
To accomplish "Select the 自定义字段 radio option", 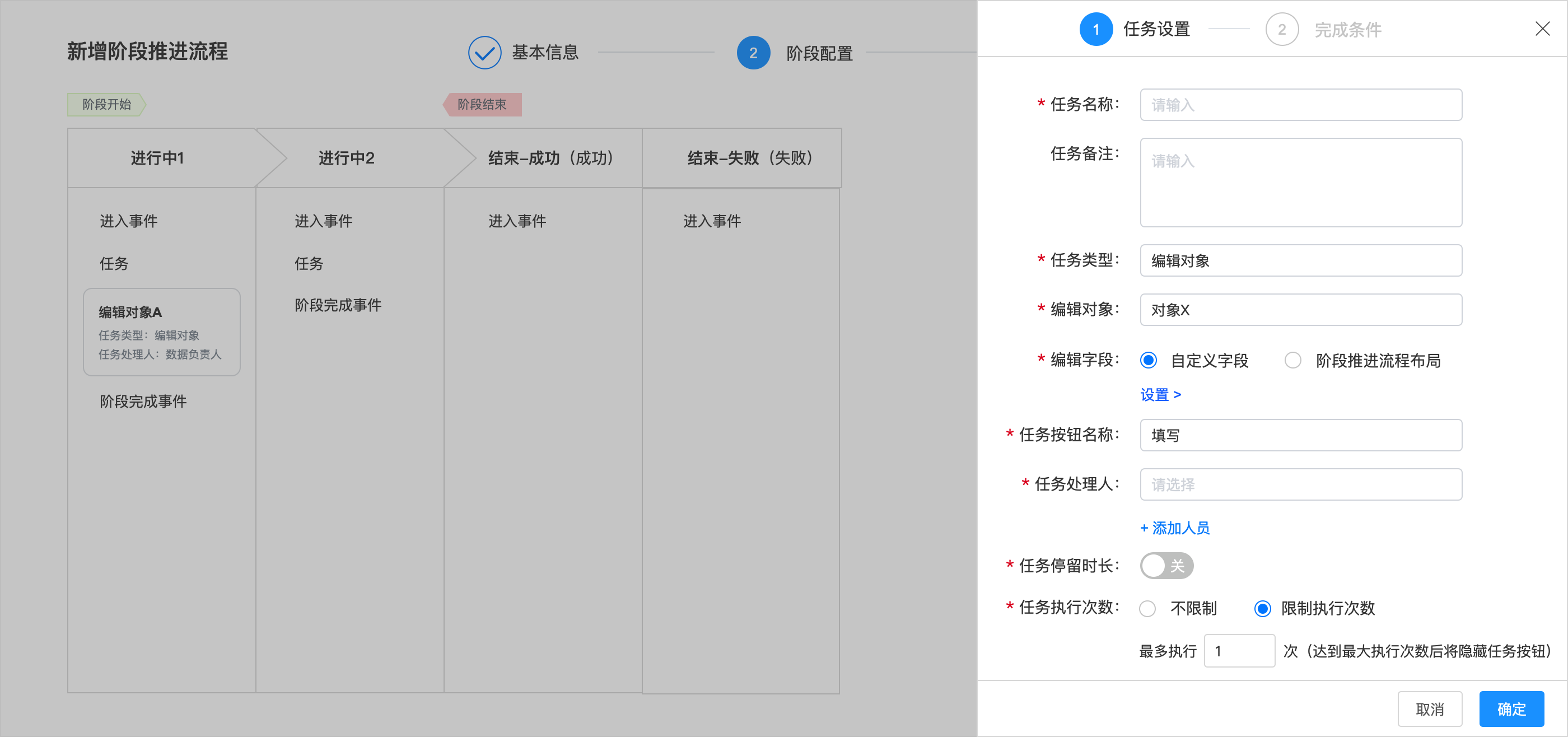I will [x=1149, y=360].
